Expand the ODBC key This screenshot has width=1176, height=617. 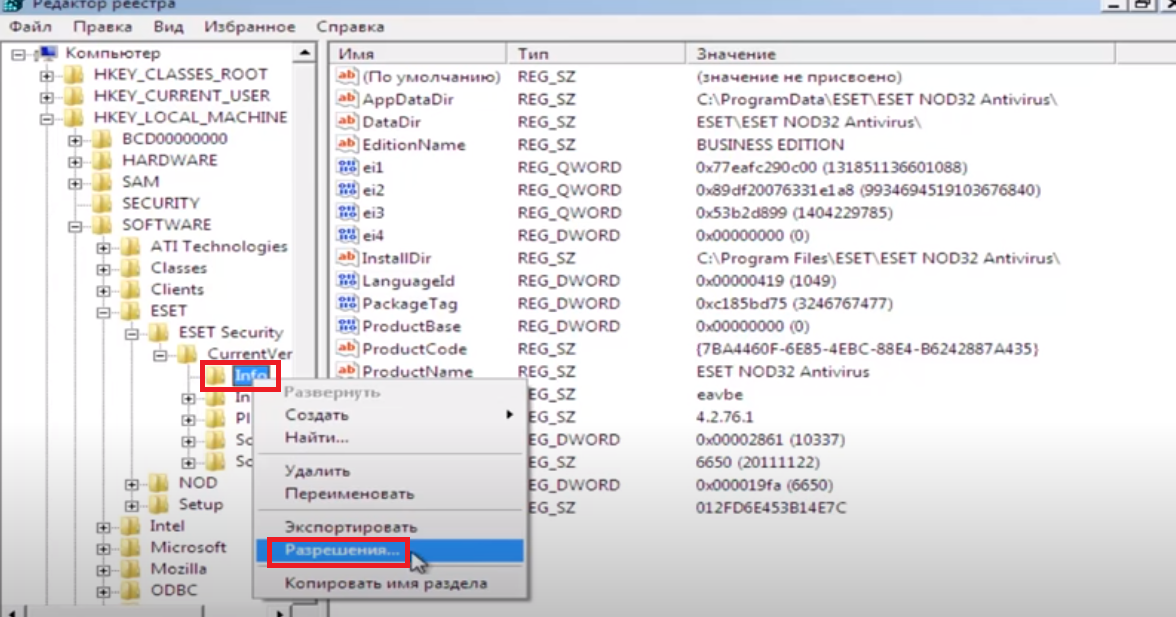pyautogui.click(x=104, y=592)
